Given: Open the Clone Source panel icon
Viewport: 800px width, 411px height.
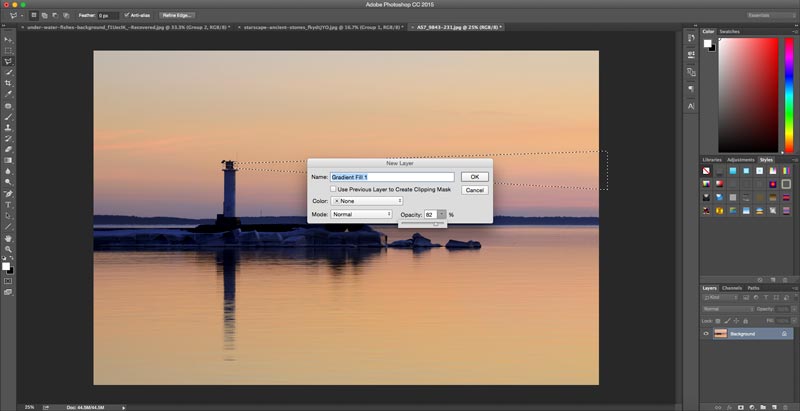Looking at the screenshot, I should (x=691, y=72).
